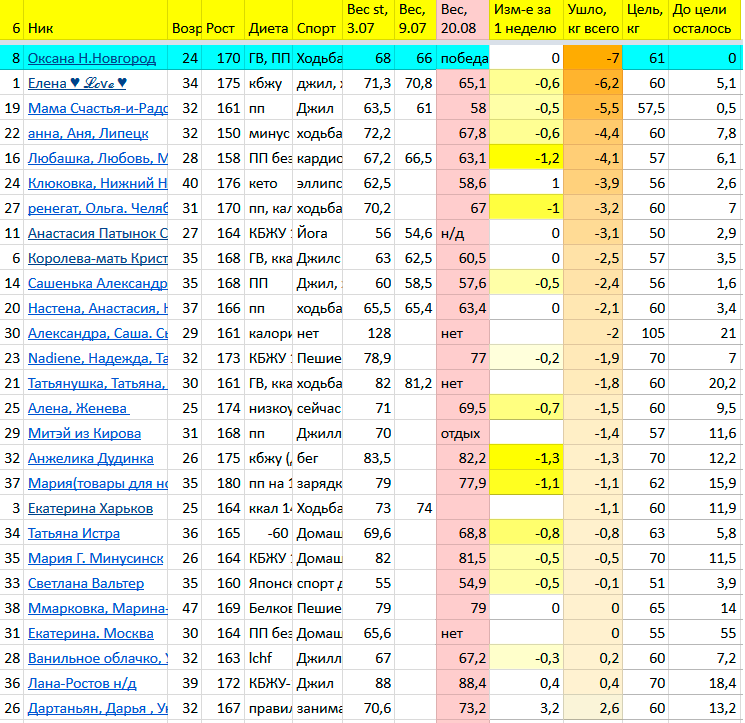The image size is (745, 723).
Task: Open the Анжелика Дудинка hyperlink
Action: pyautogui.click(x=90, y=459)
